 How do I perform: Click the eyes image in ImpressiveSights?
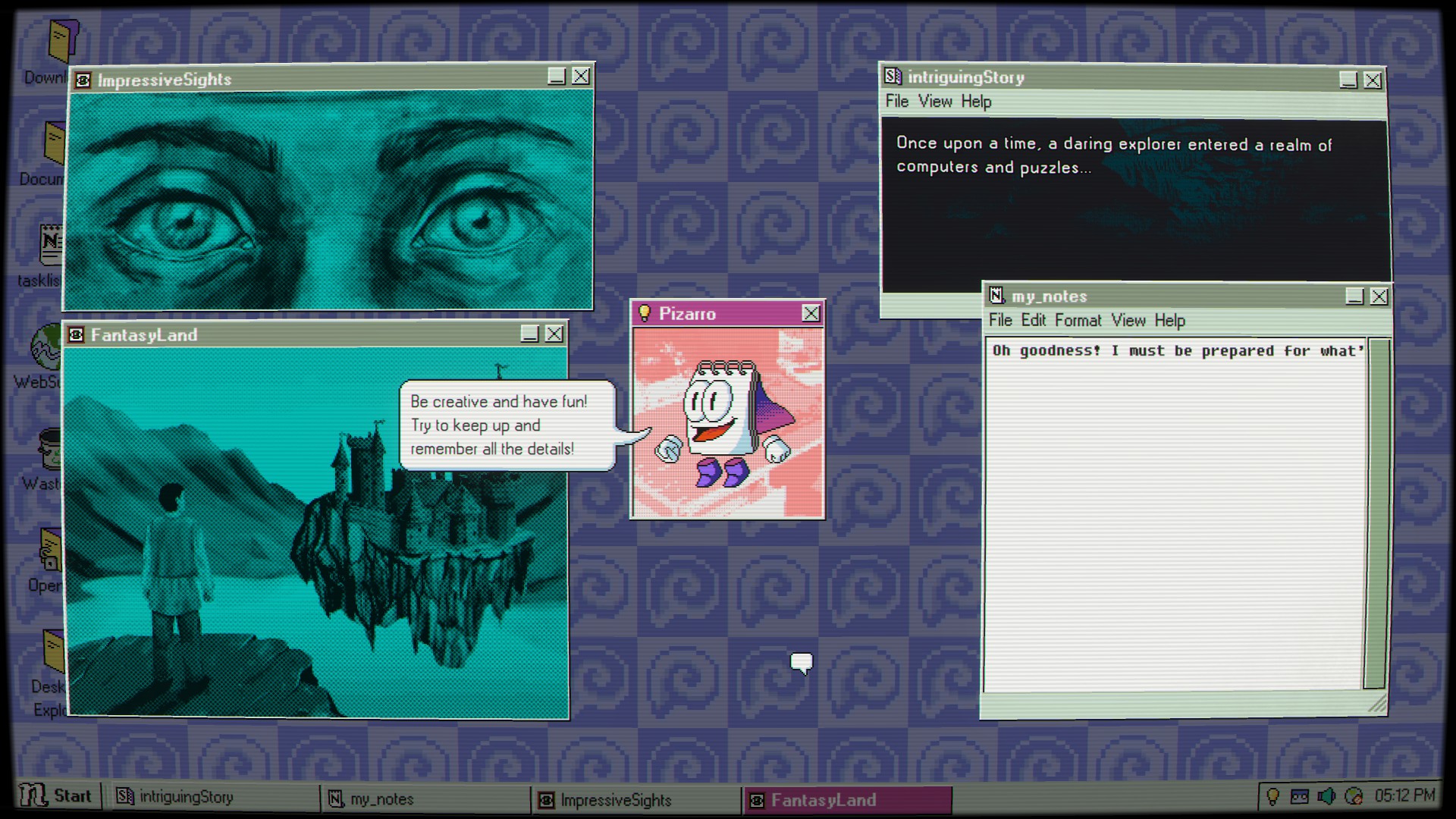[328, 201]
